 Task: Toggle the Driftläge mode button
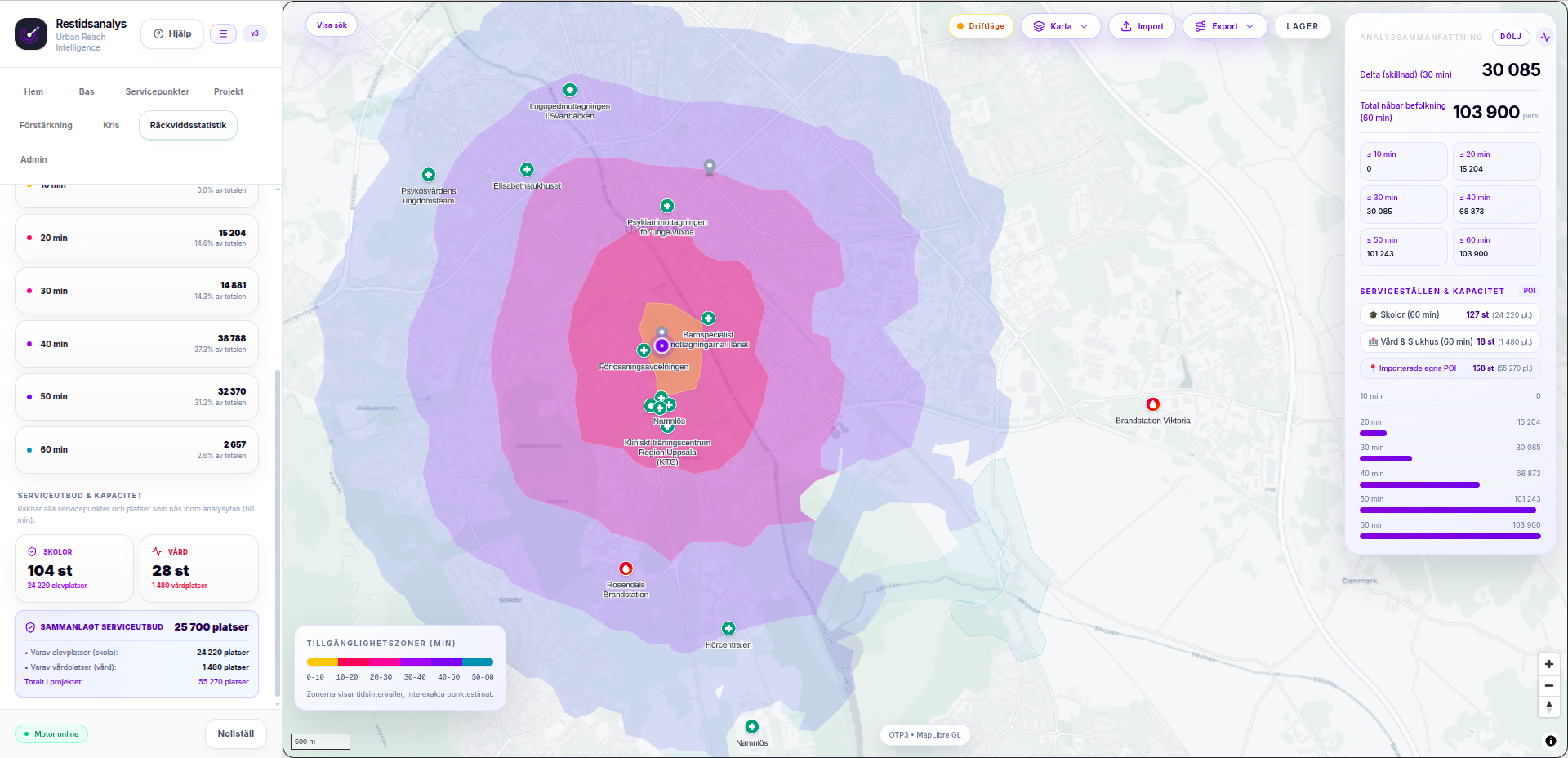click(981, 26)
